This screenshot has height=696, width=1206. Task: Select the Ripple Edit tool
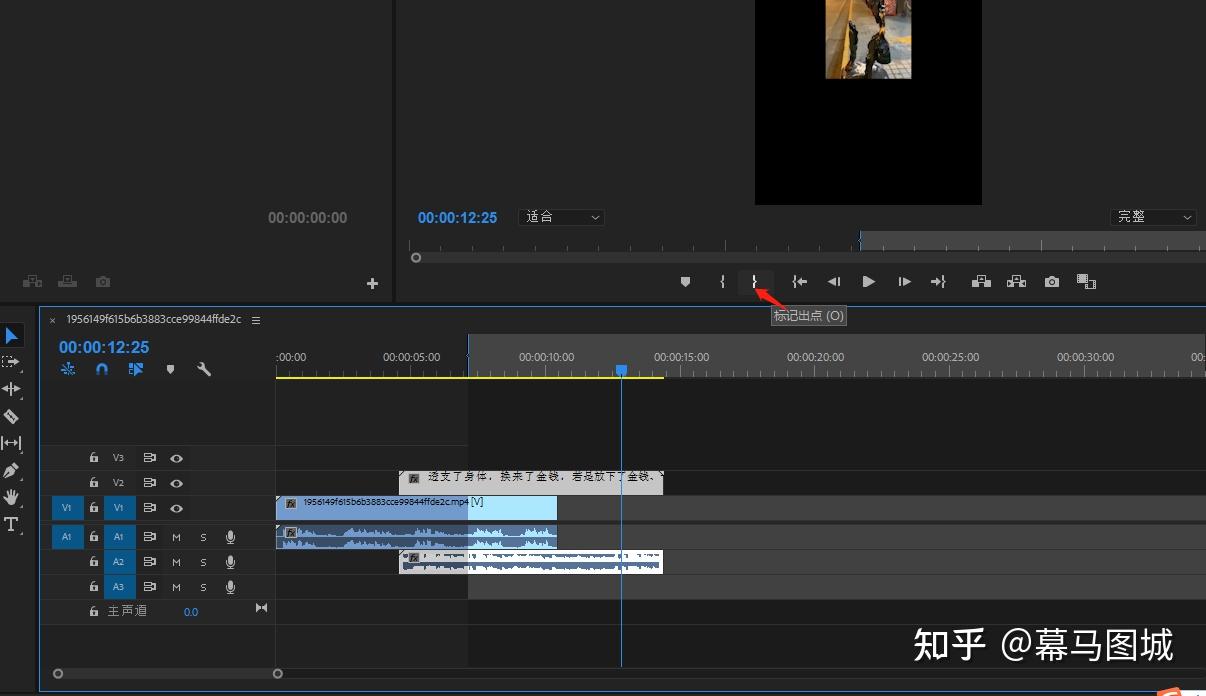[11, 389]
